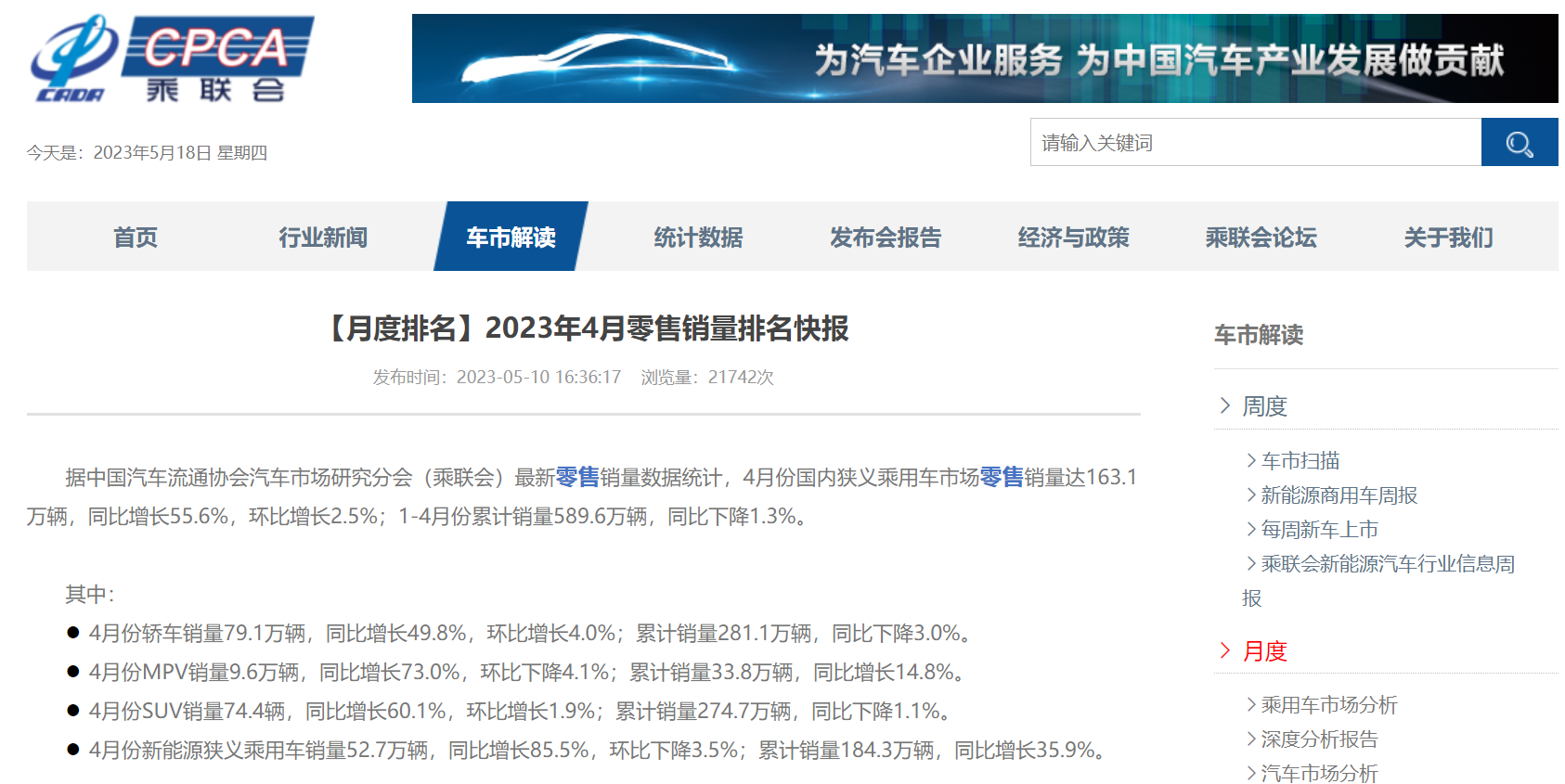Open the 首页 navigation tab
This screenshot has height=784, width=1565.
pyautogui.click(x=136, y=238)
